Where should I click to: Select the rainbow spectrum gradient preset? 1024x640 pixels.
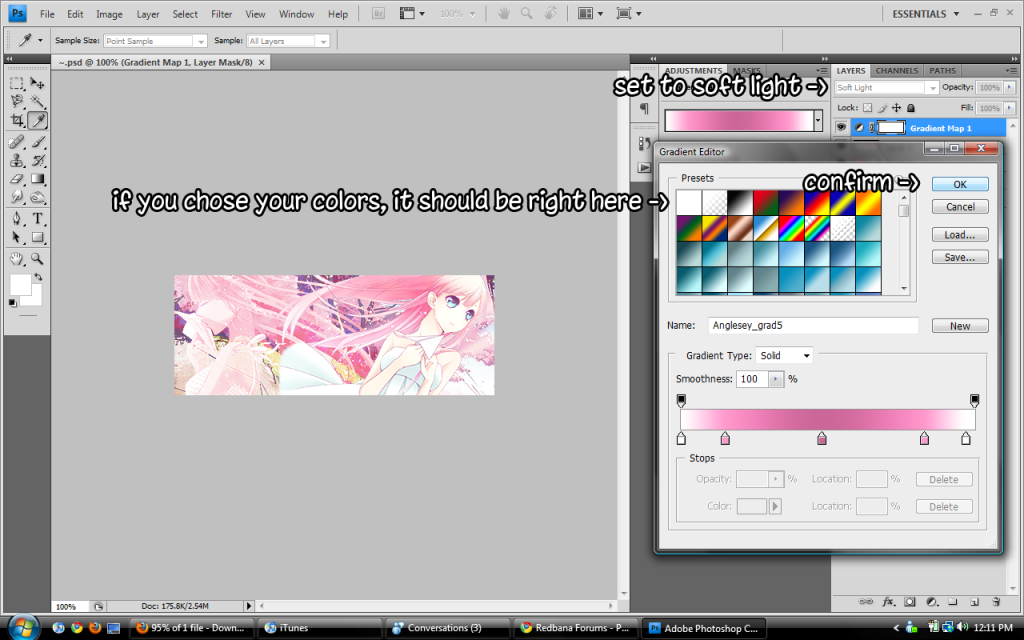click(791, 229)
